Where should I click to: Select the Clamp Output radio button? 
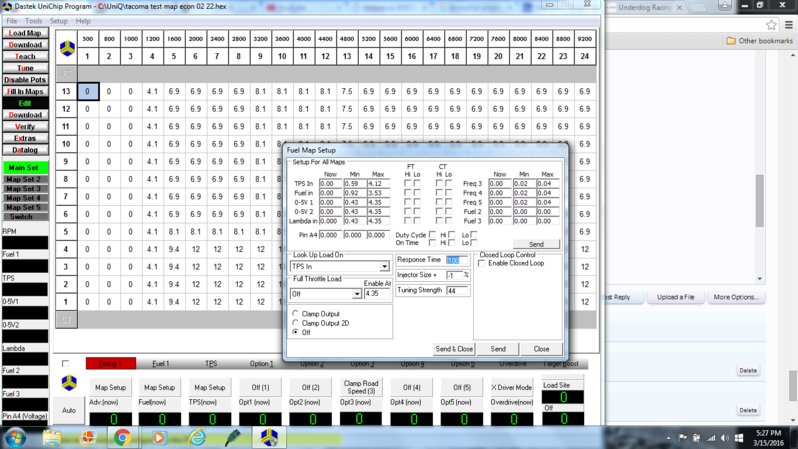295,314
